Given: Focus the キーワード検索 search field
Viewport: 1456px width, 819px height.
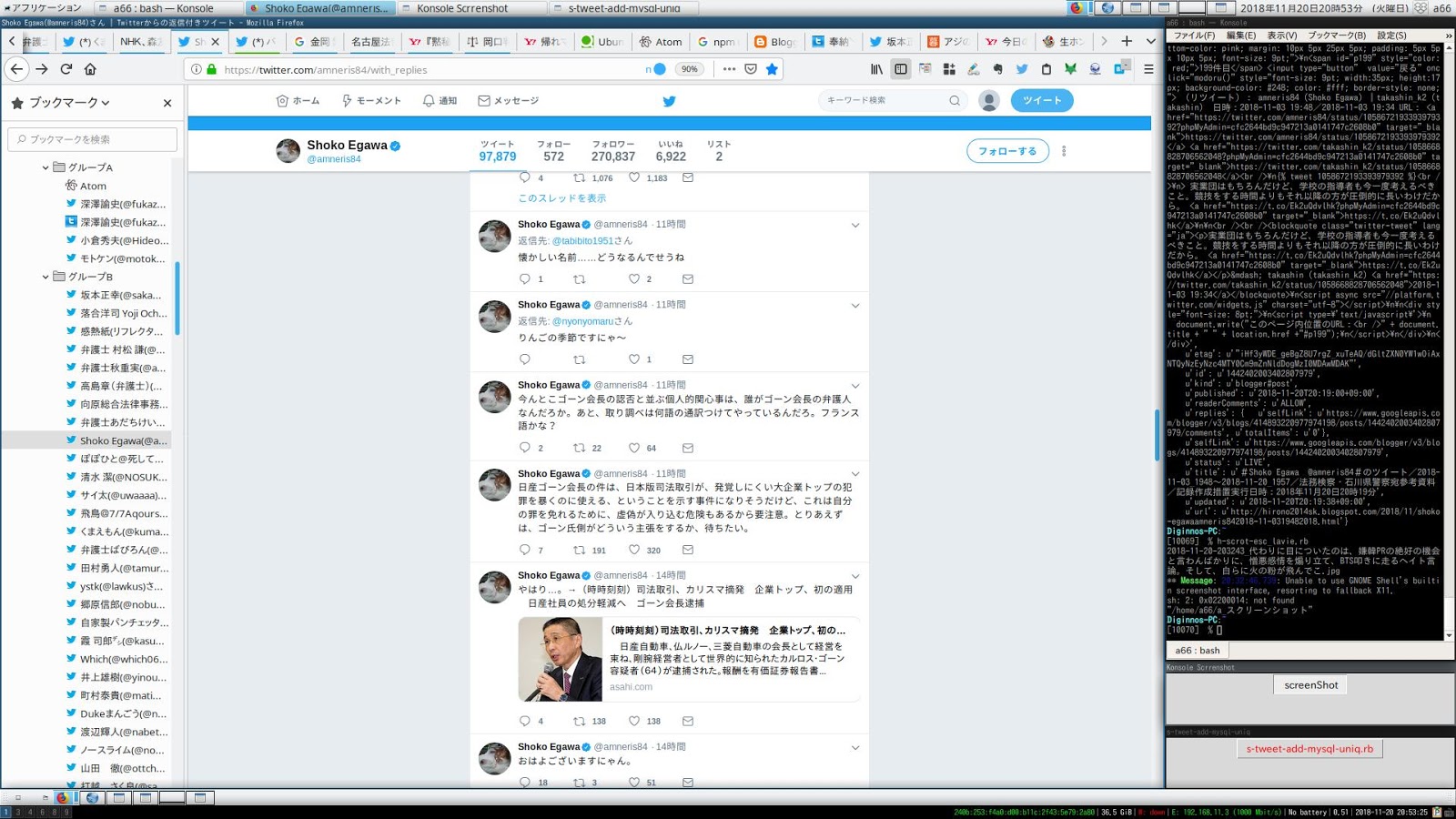Looking at the screenshot, I should pyautogui.click(x=892, y=100).
